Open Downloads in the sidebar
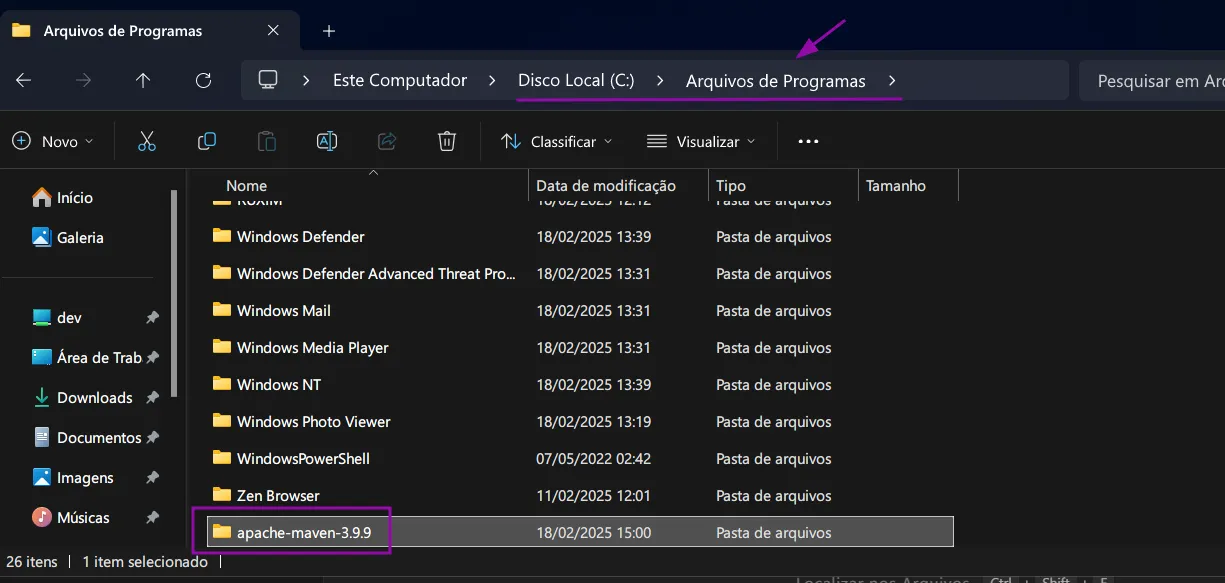Viewport: 1225px width, 583px height. click(x=94, y=398)
